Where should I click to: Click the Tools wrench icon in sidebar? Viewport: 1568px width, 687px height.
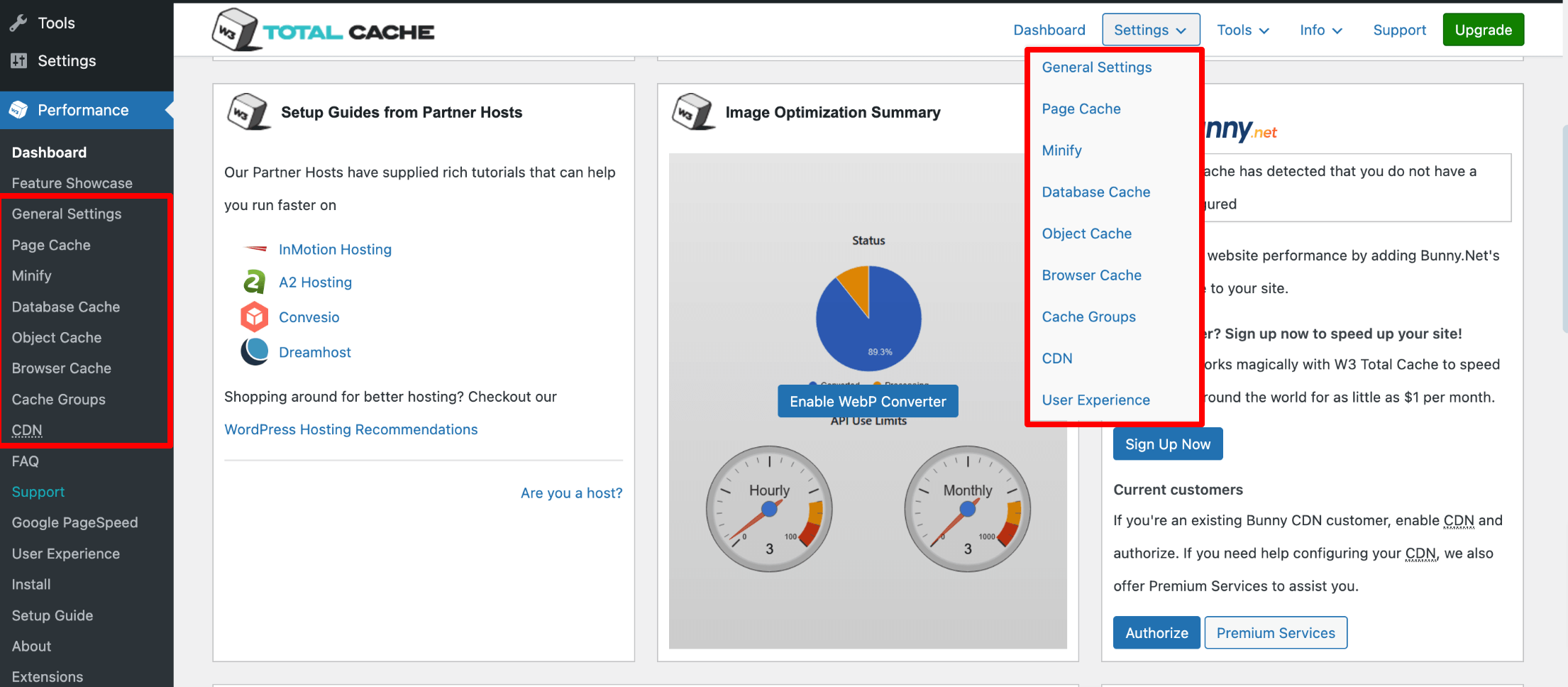click(x=18, y=23)
